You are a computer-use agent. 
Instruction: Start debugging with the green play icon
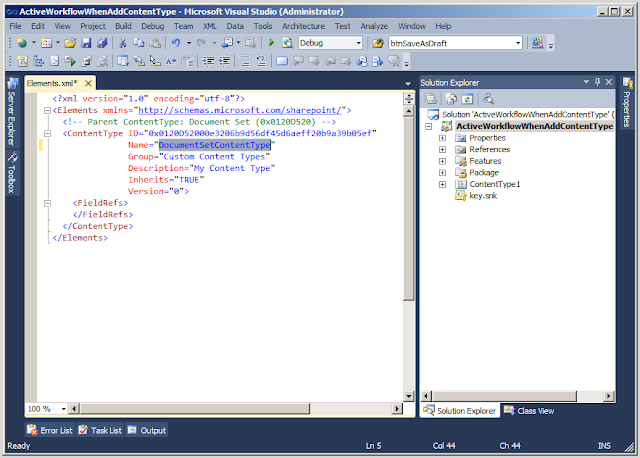click(271, 43)
